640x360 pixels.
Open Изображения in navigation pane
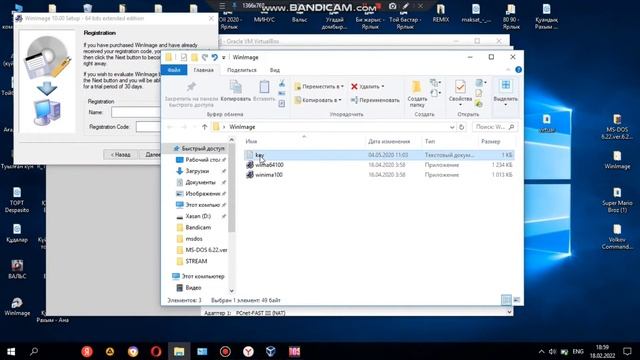[x=202, y=193]
